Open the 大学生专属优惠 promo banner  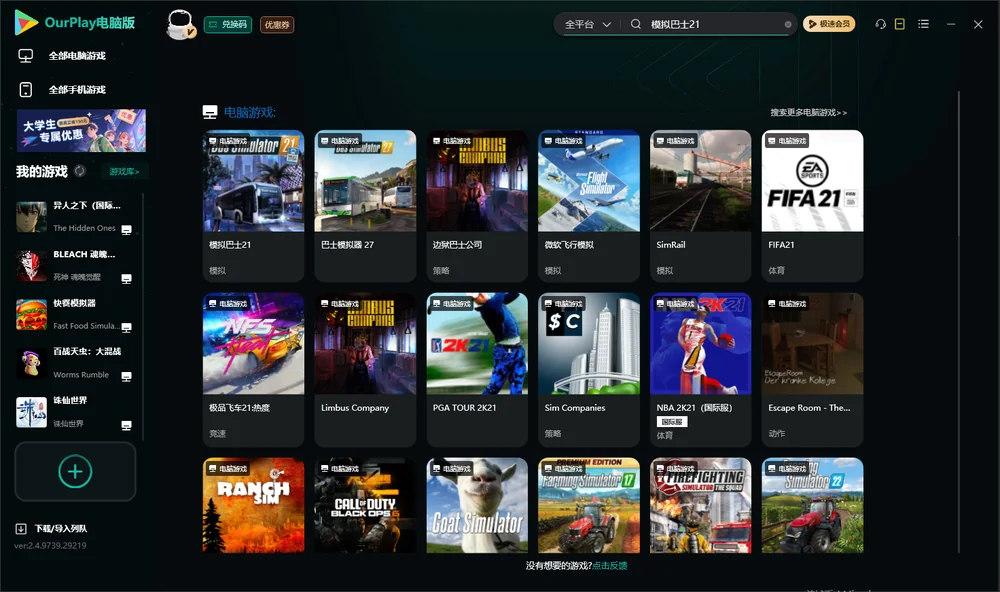pyautogui.click(x=82, y=131)
